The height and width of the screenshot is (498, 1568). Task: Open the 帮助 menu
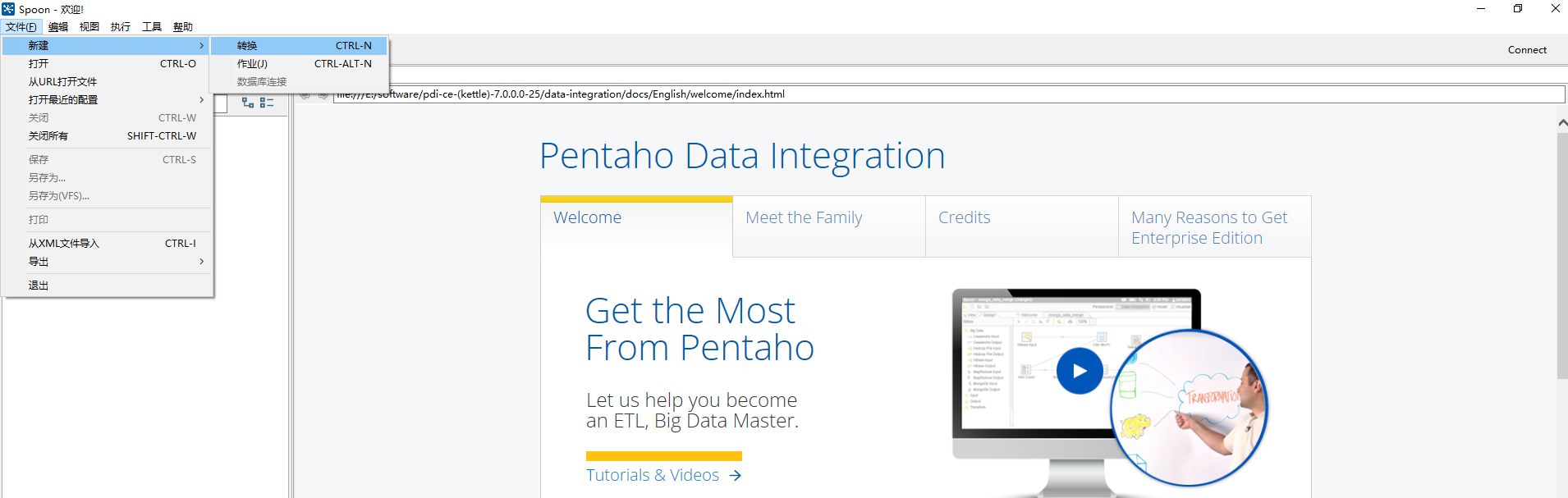(x=183, y=27)
